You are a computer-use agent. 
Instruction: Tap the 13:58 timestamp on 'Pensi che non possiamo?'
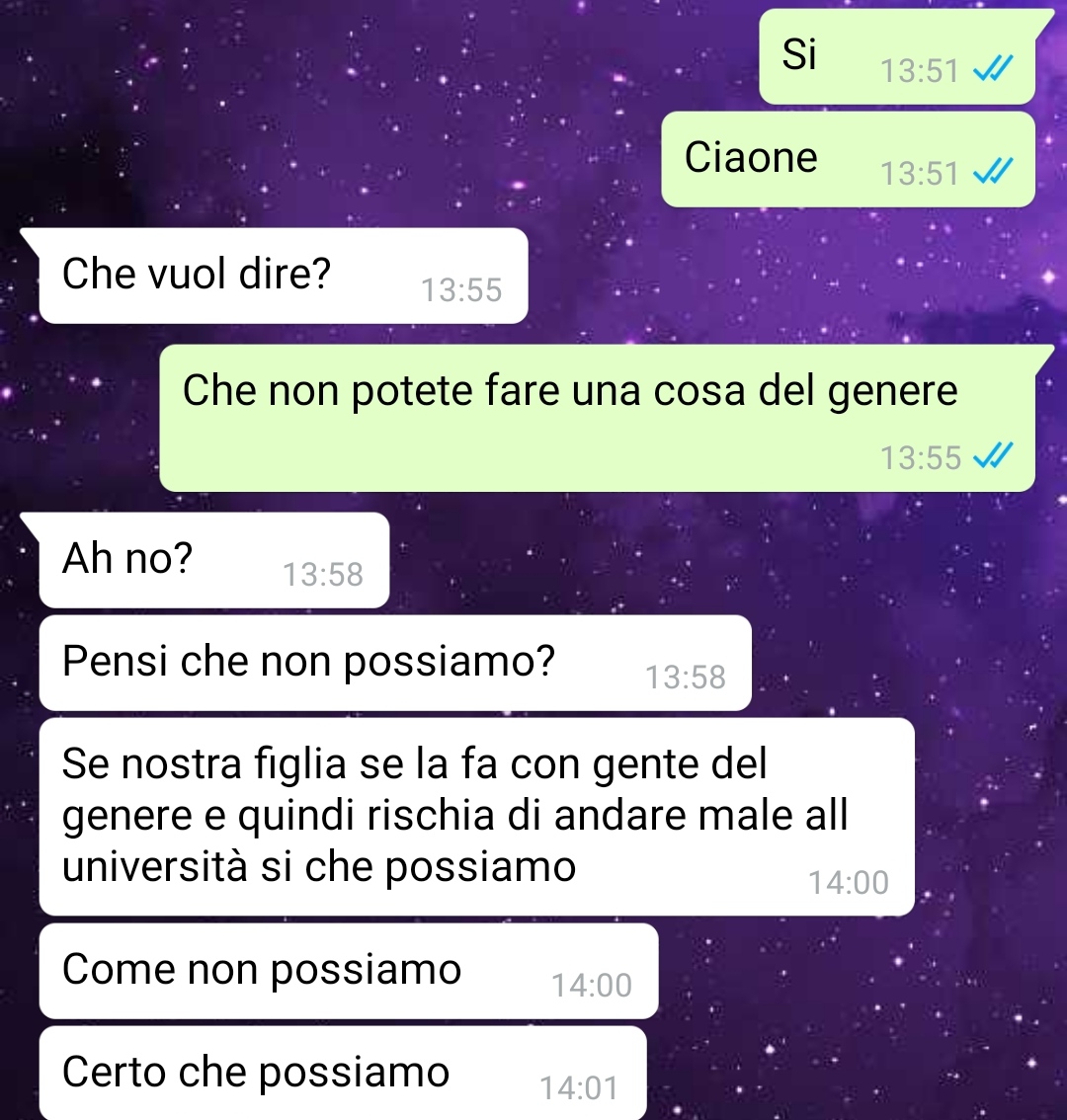point(686,678)
